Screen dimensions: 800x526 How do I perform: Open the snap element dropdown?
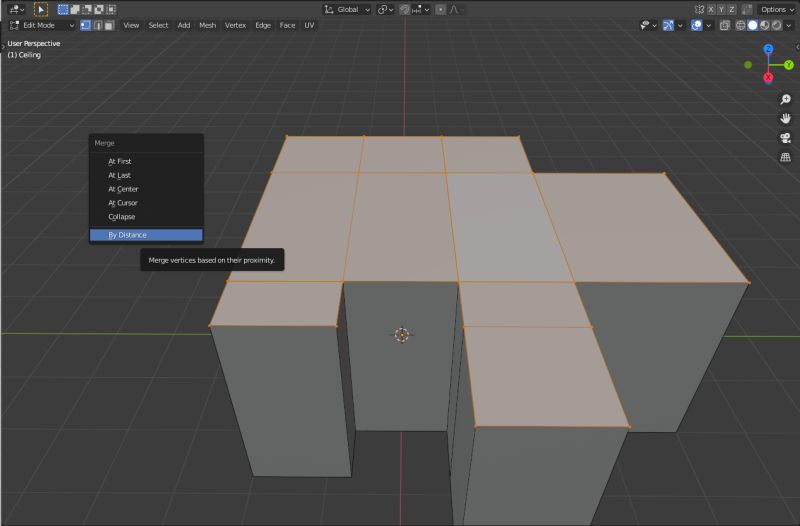point(420,9)
